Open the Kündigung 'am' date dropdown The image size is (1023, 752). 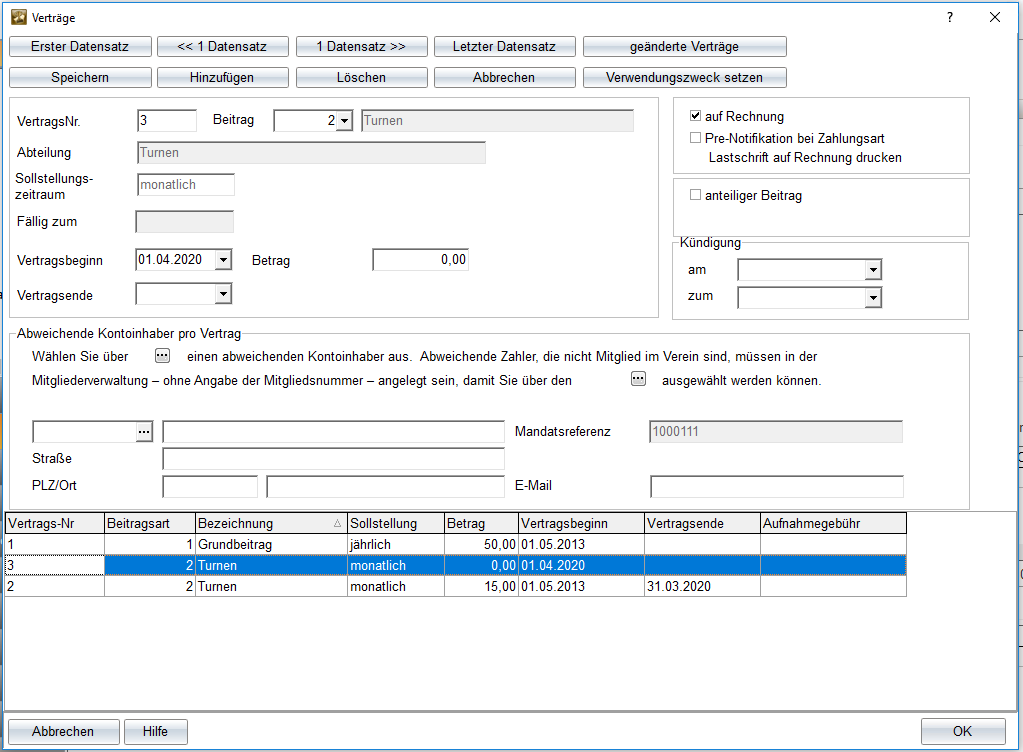pyautogui.click(x=873, y=271)
